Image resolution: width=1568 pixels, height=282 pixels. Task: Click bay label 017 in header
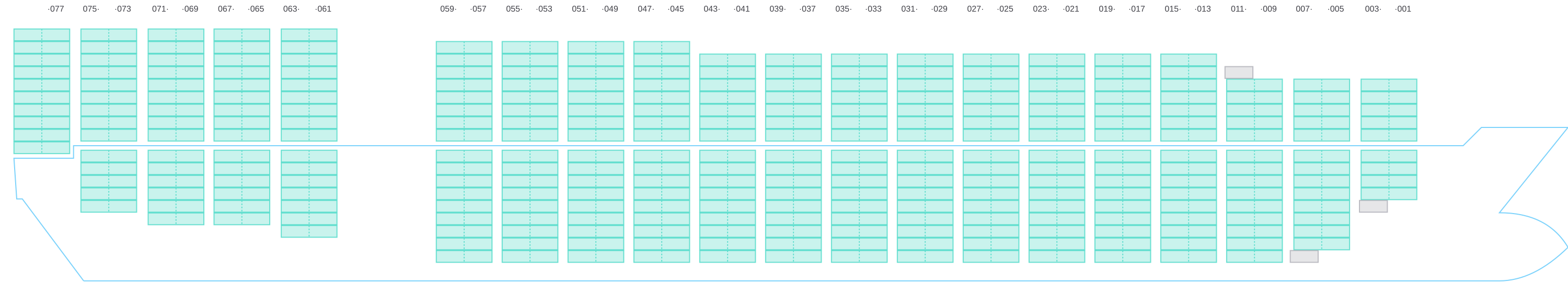(x=1137, y=9)
